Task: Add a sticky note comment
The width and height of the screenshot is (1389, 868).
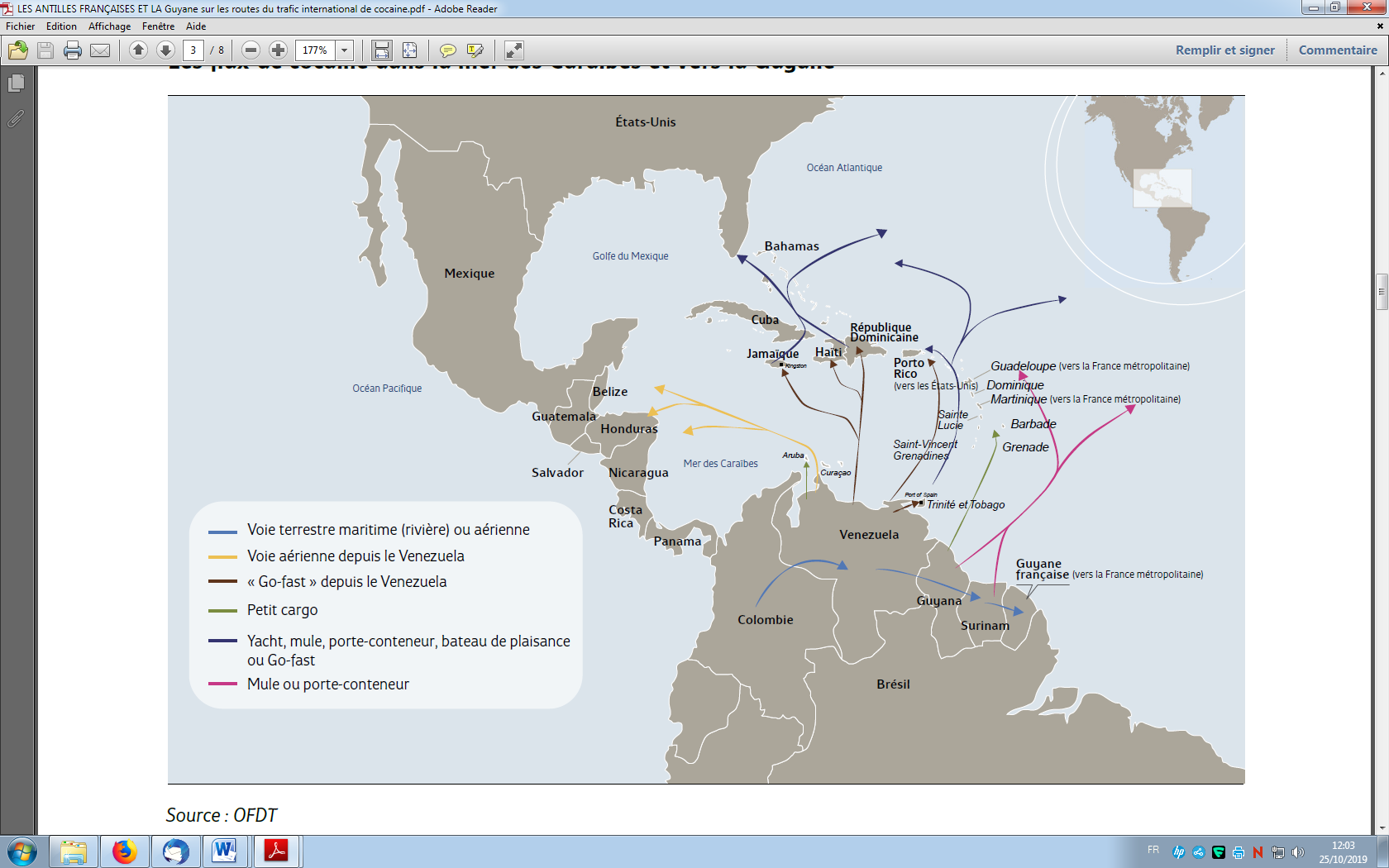Action: coord(447,50)
